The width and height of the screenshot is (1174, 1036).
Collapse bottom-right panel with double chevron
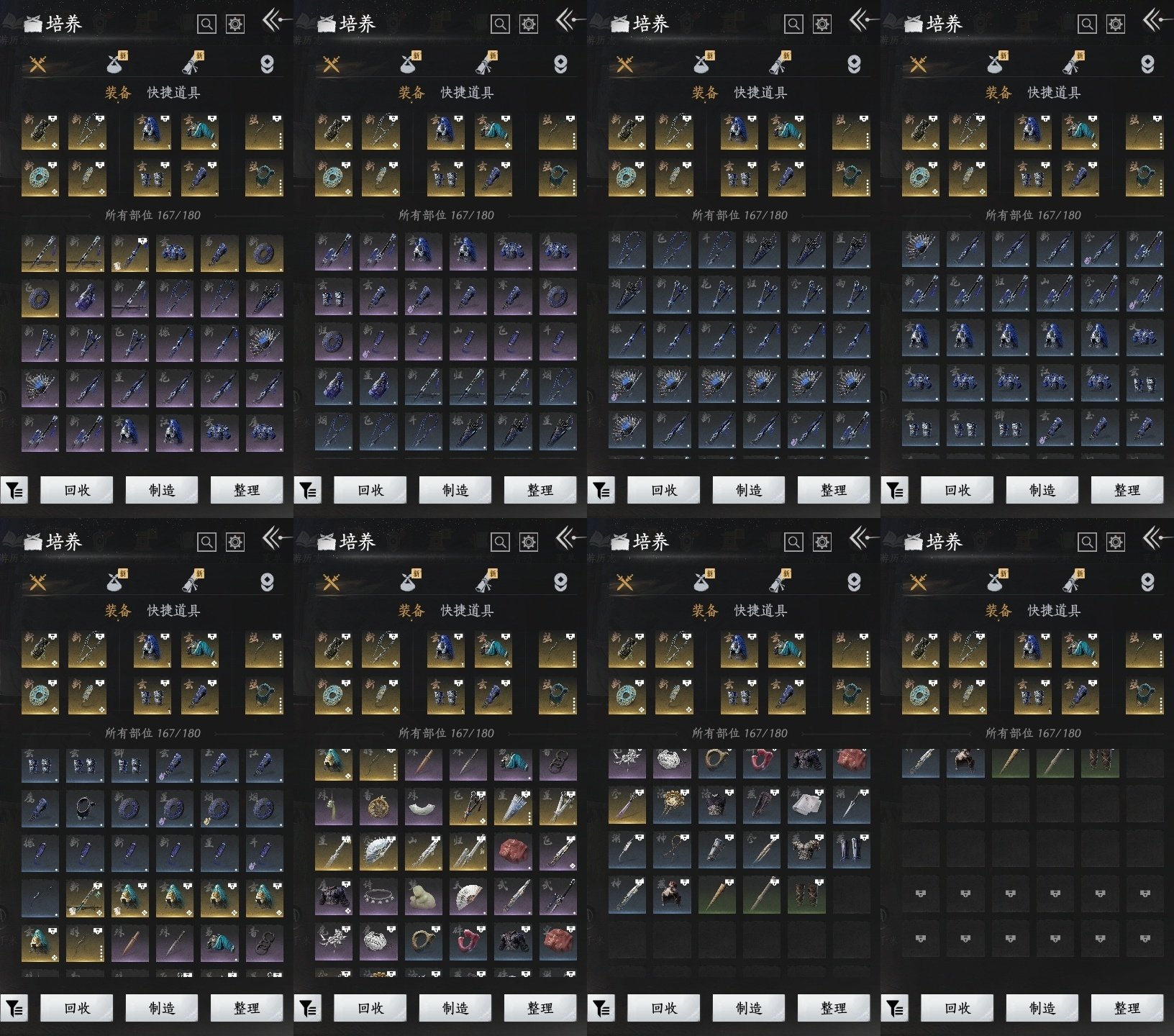tap(1152, 538)
